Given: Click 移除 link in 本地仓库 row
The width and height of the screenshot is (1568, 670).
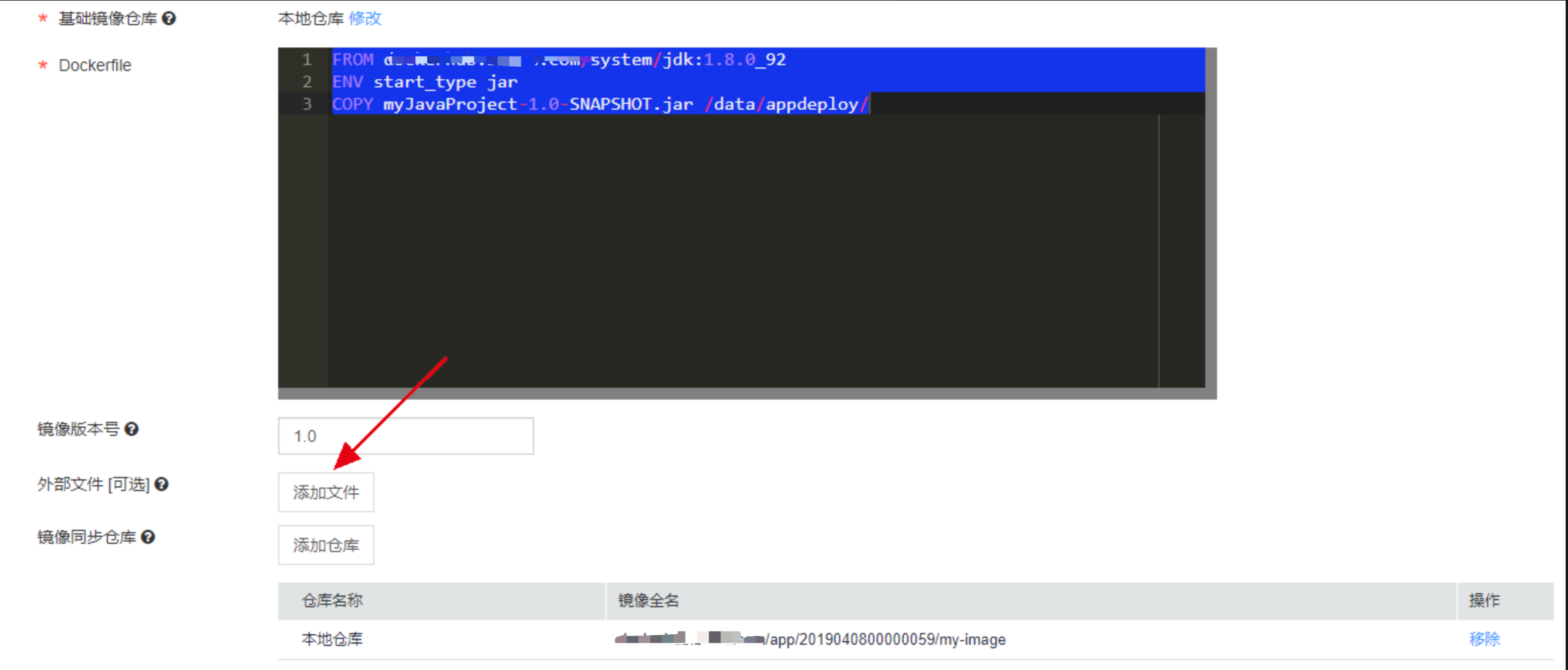Looking at the screenshot, I should [1484, 639].
